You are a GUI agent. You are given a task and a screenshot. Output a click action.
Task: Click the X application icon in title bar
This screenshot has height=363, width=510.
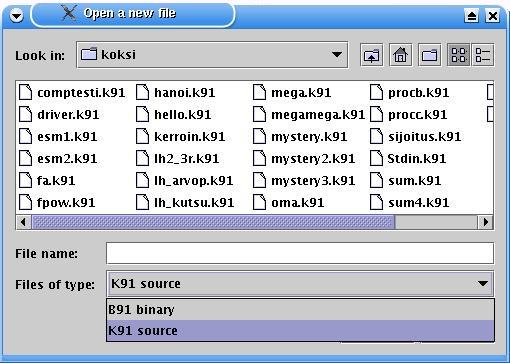69,13
